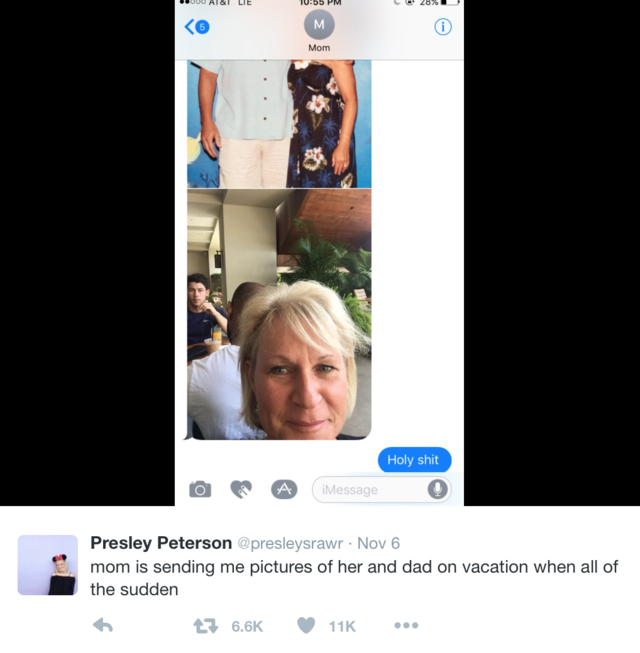
Task: Open the camera icon in message bar
Action: 200,489
